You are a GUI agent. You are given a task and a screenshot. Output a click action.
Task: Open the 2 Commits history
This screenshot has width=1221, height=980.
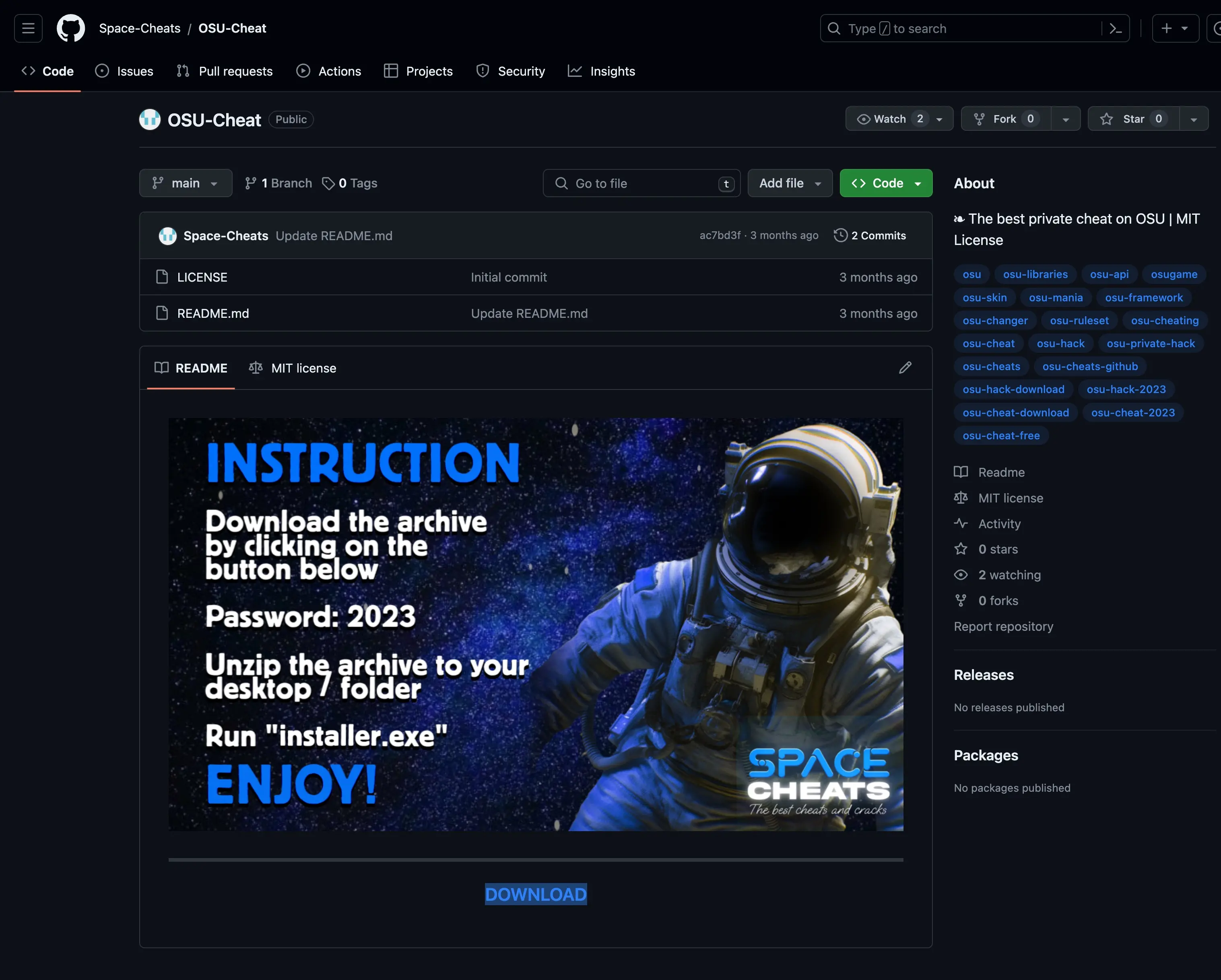[870, 235]
